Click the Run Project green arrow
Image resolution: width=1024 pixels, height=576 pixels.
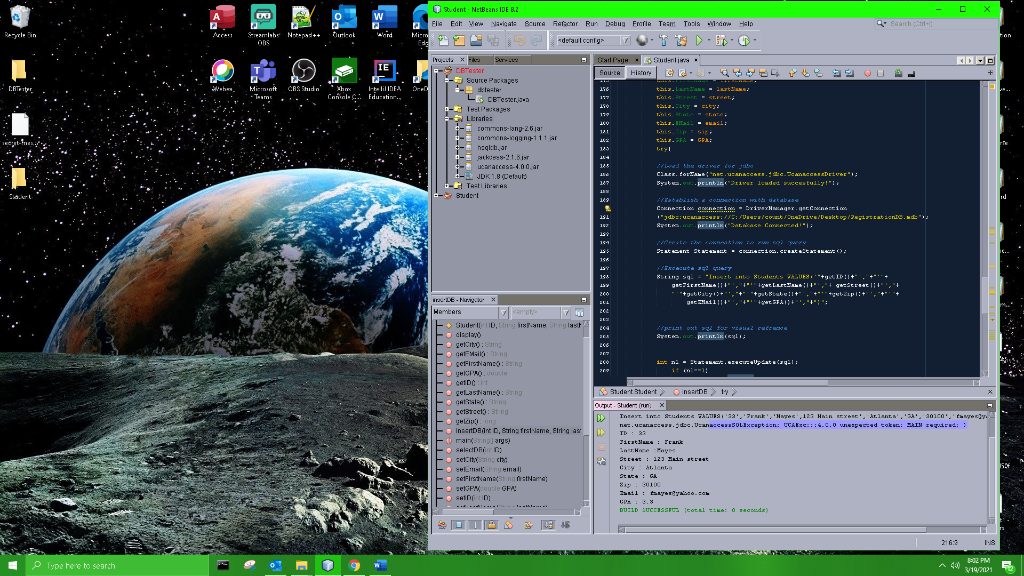699,40
